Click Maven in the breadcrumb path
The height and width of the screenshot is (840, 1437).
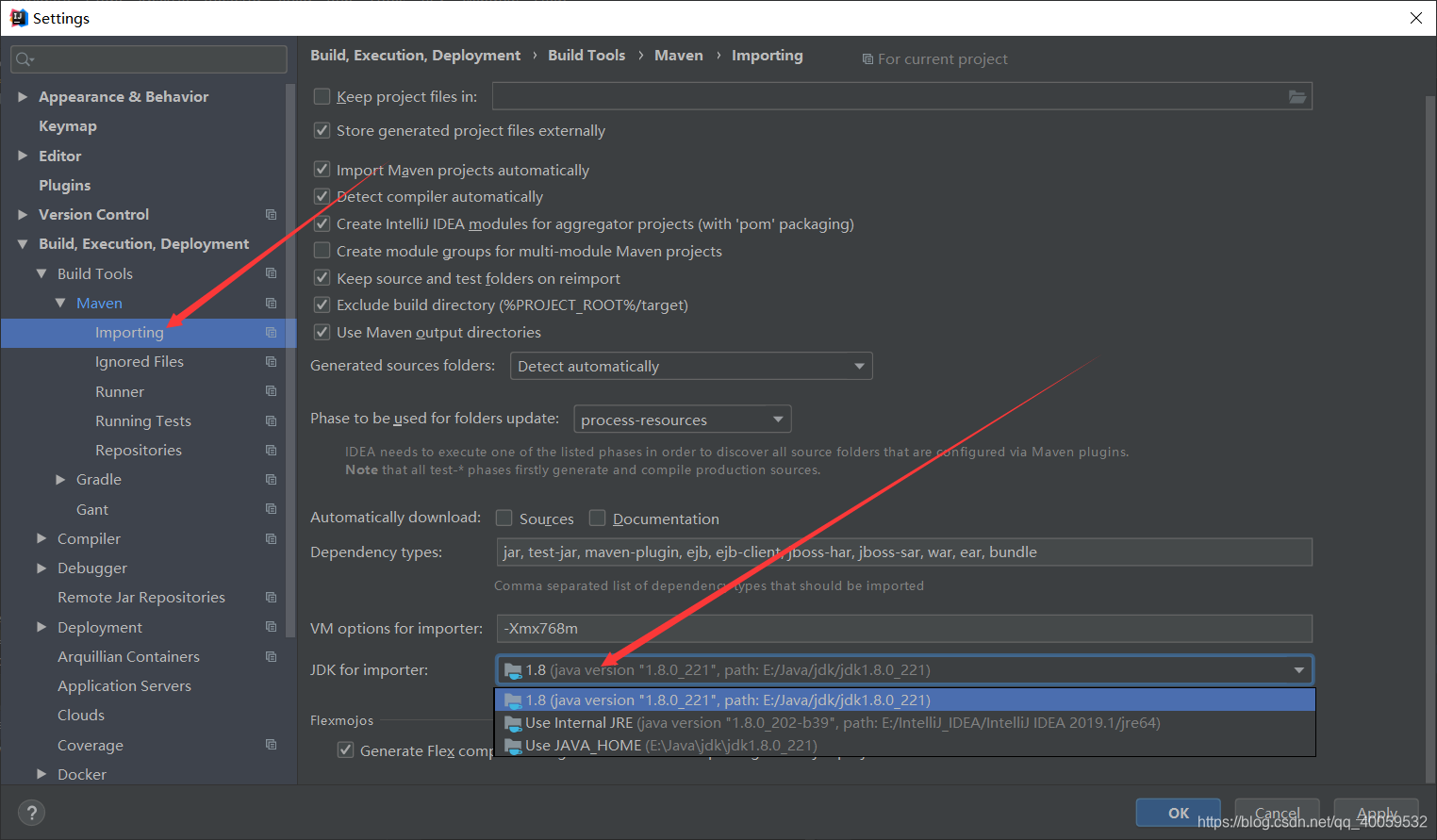click(x=679, y=56)
